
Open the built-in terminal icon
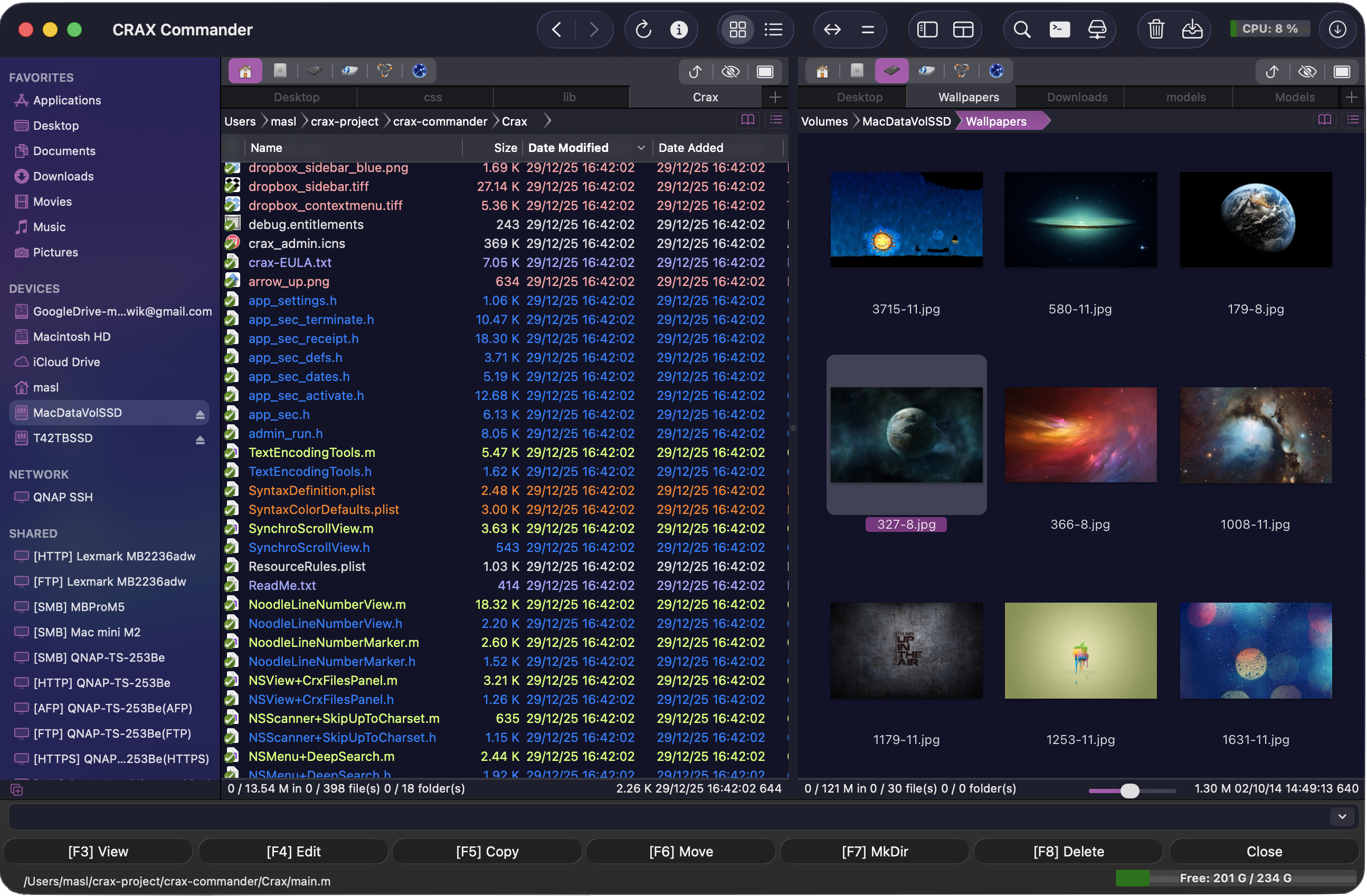pos(1059,30)
